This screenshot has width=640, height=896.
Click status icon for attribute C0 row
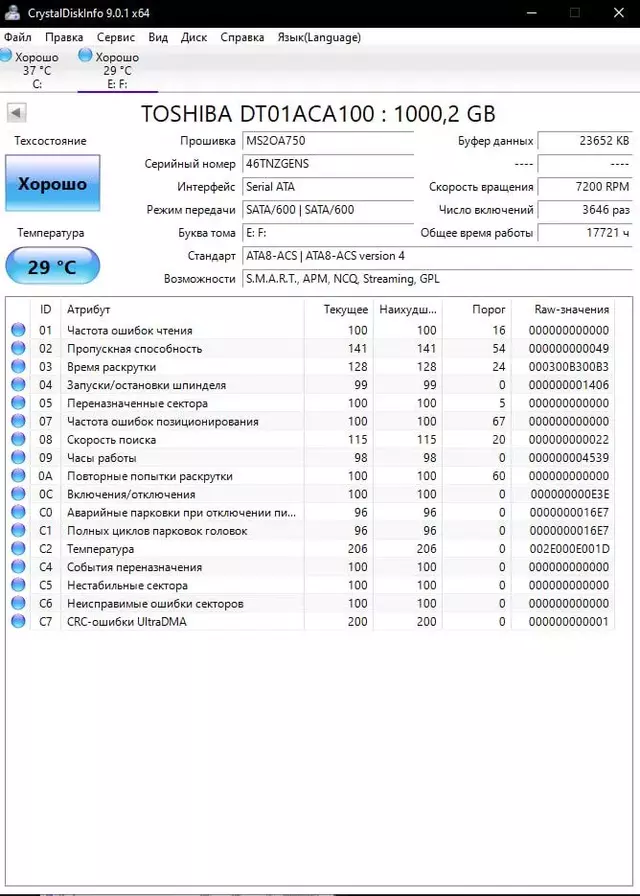click(18, 512)
